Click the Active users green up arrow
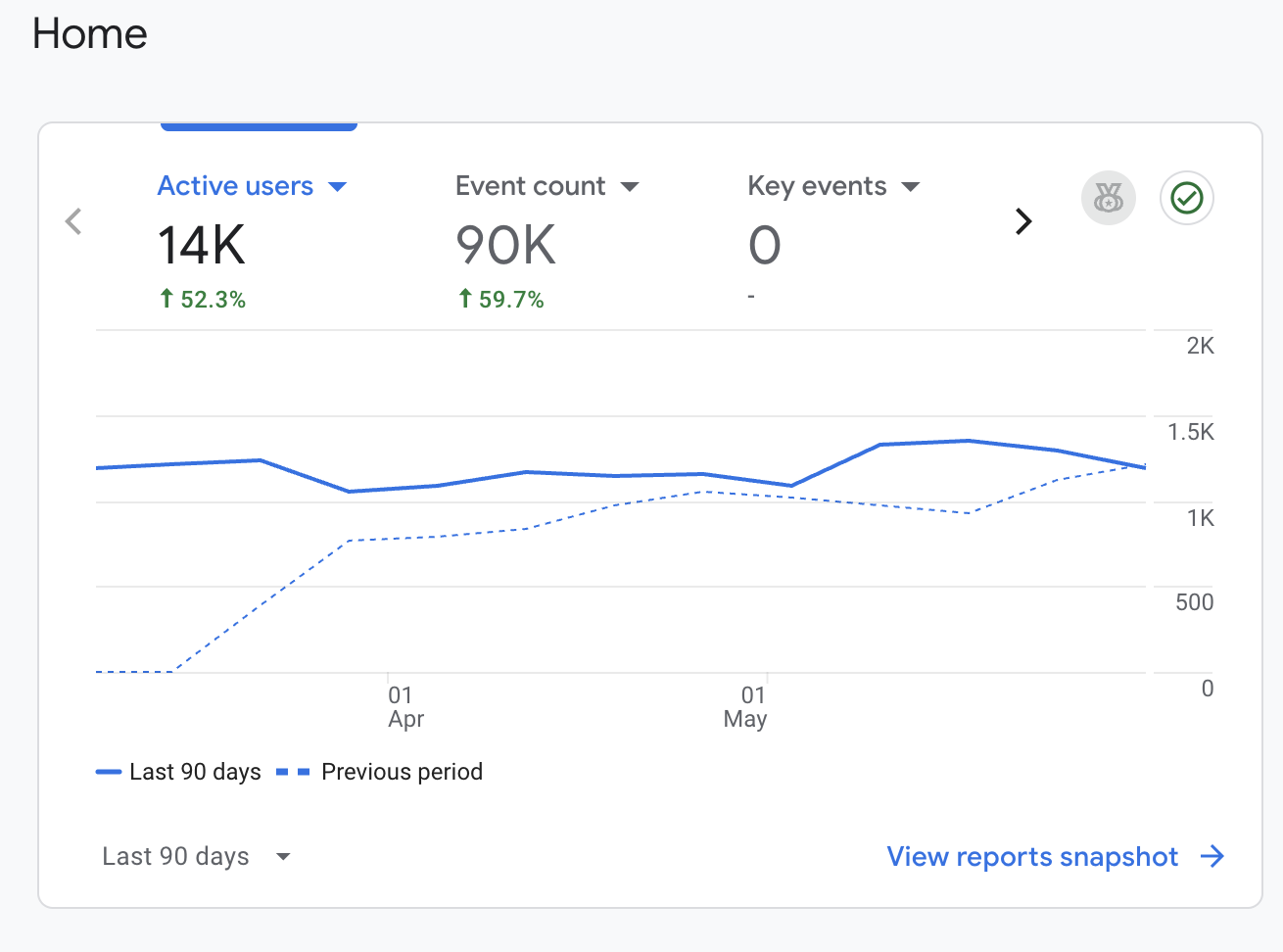 tap(166, 299)
